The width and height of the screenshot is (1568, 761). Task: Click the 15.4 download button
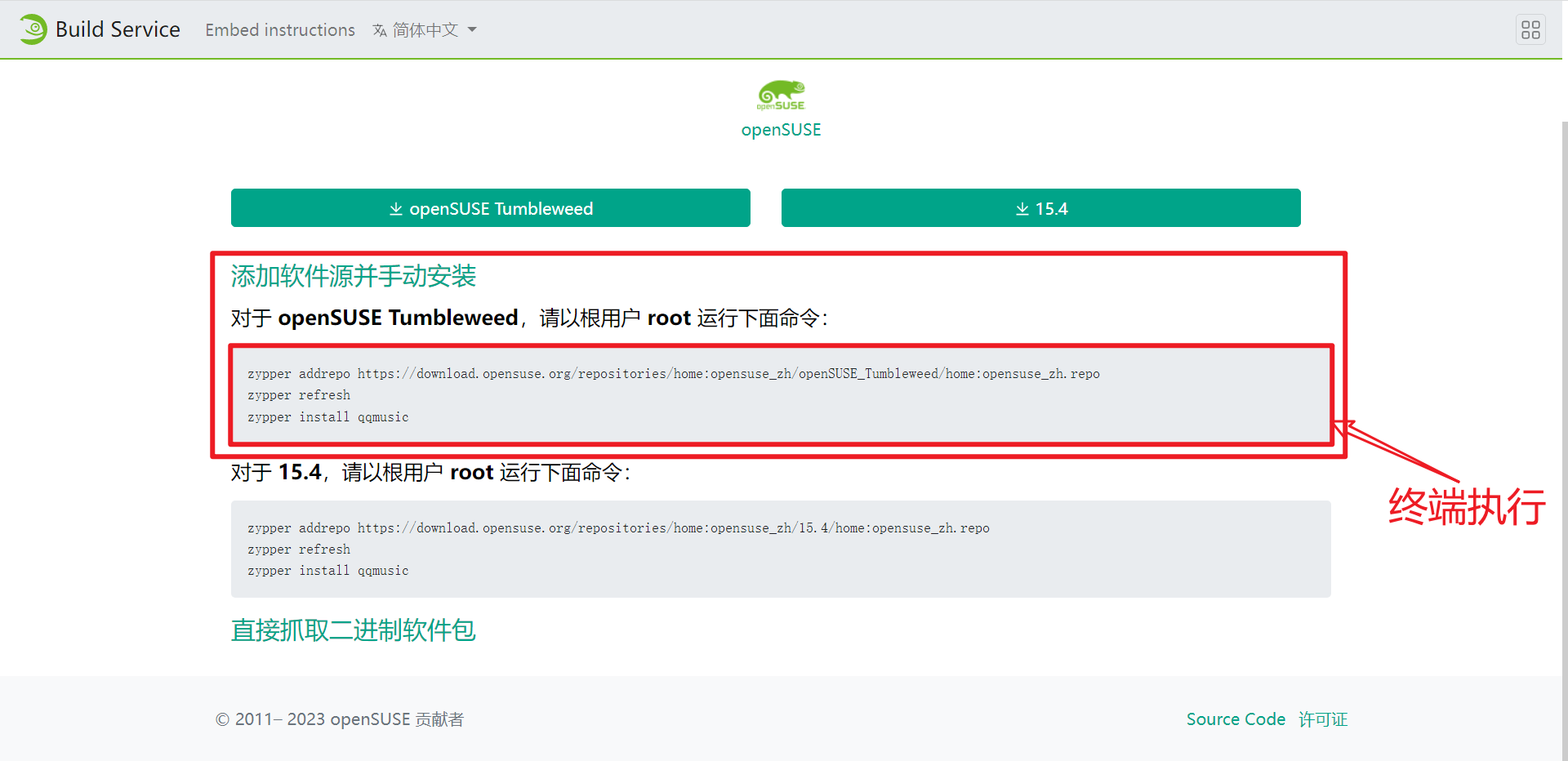(x=1040, y=208)
